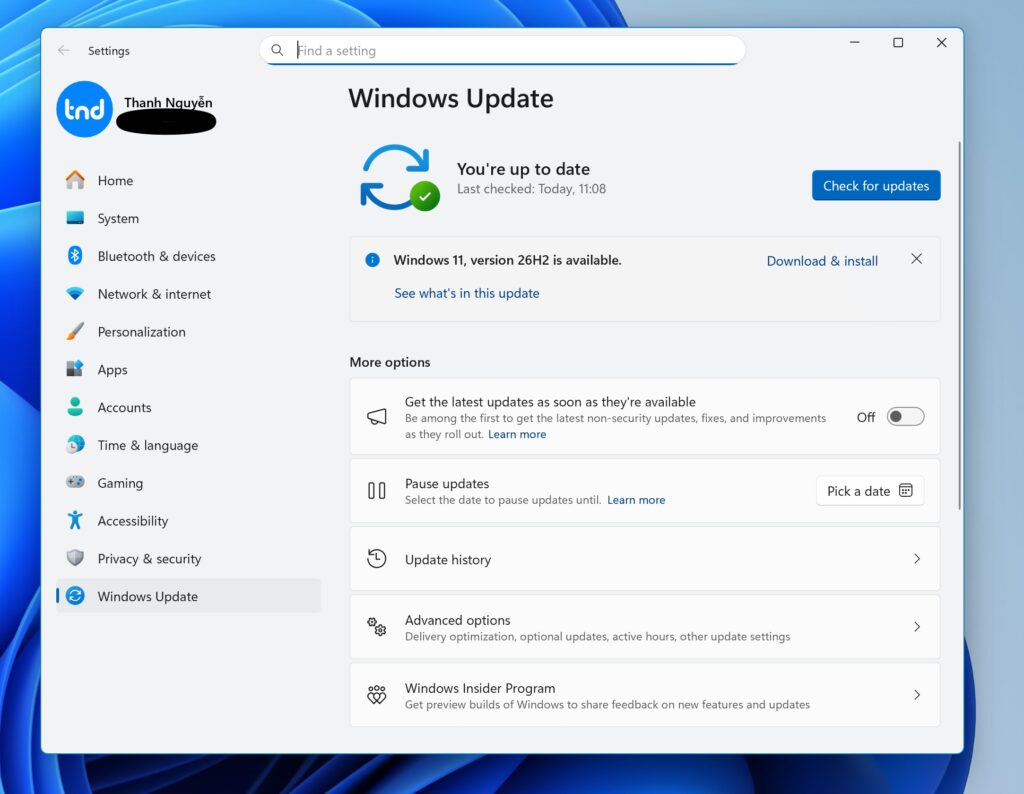
Task: Minimize the Settings window
Action: tap(854, 42)
